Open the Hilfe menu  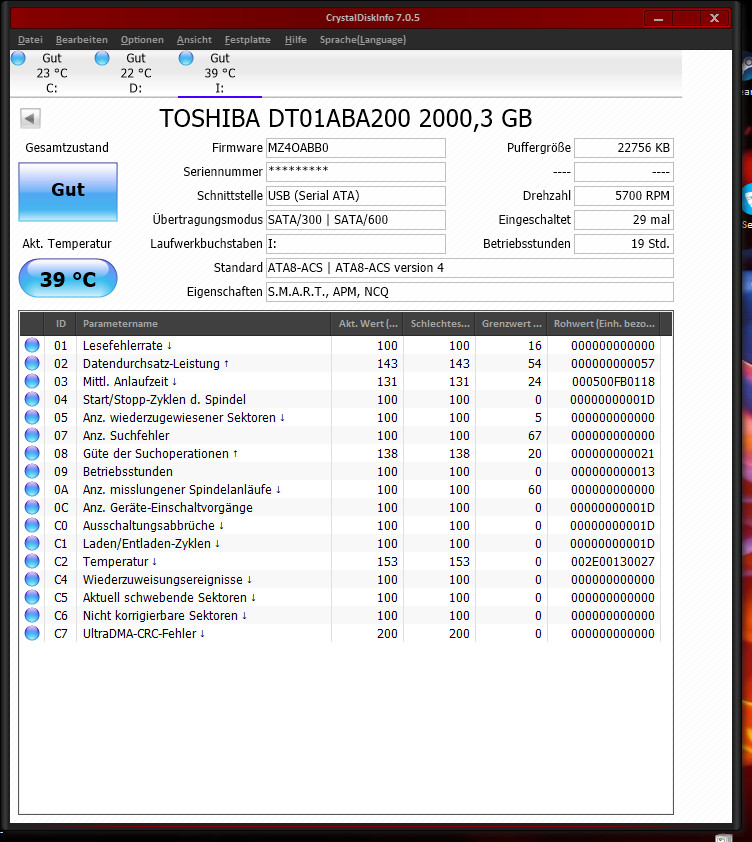[x=295, y=40]
